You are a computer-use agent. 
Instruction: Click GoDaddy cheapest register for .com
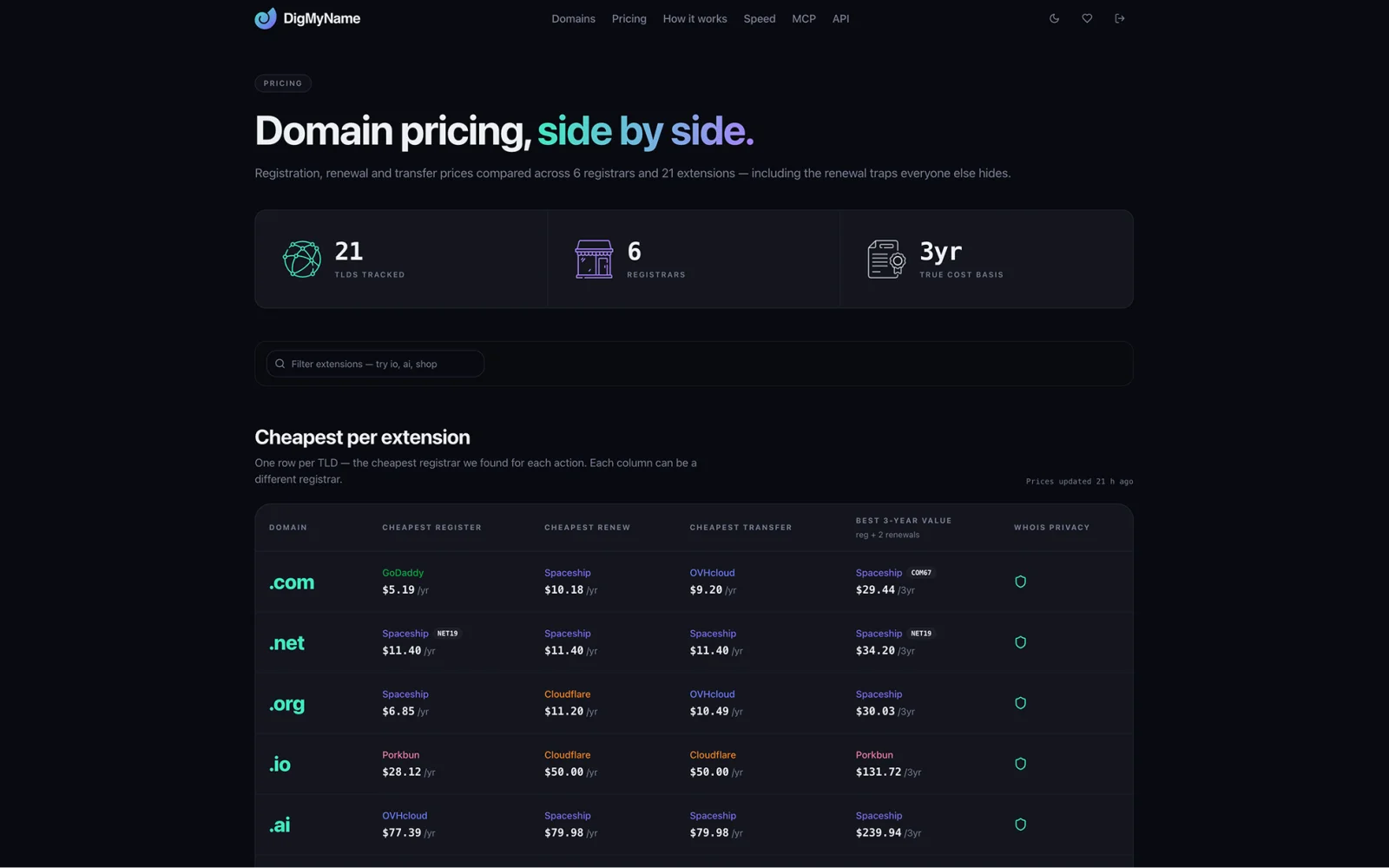(403, 573)
